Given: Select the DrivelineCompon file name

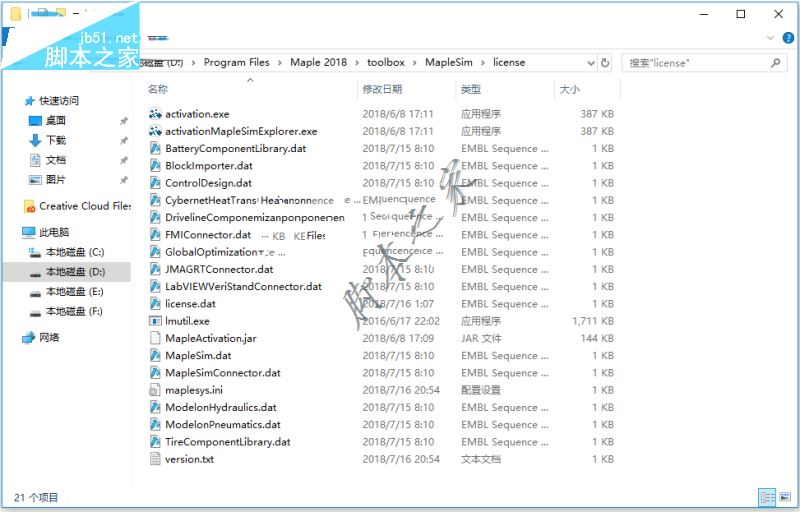Looking at the screenshot, I should pos(255,218).
